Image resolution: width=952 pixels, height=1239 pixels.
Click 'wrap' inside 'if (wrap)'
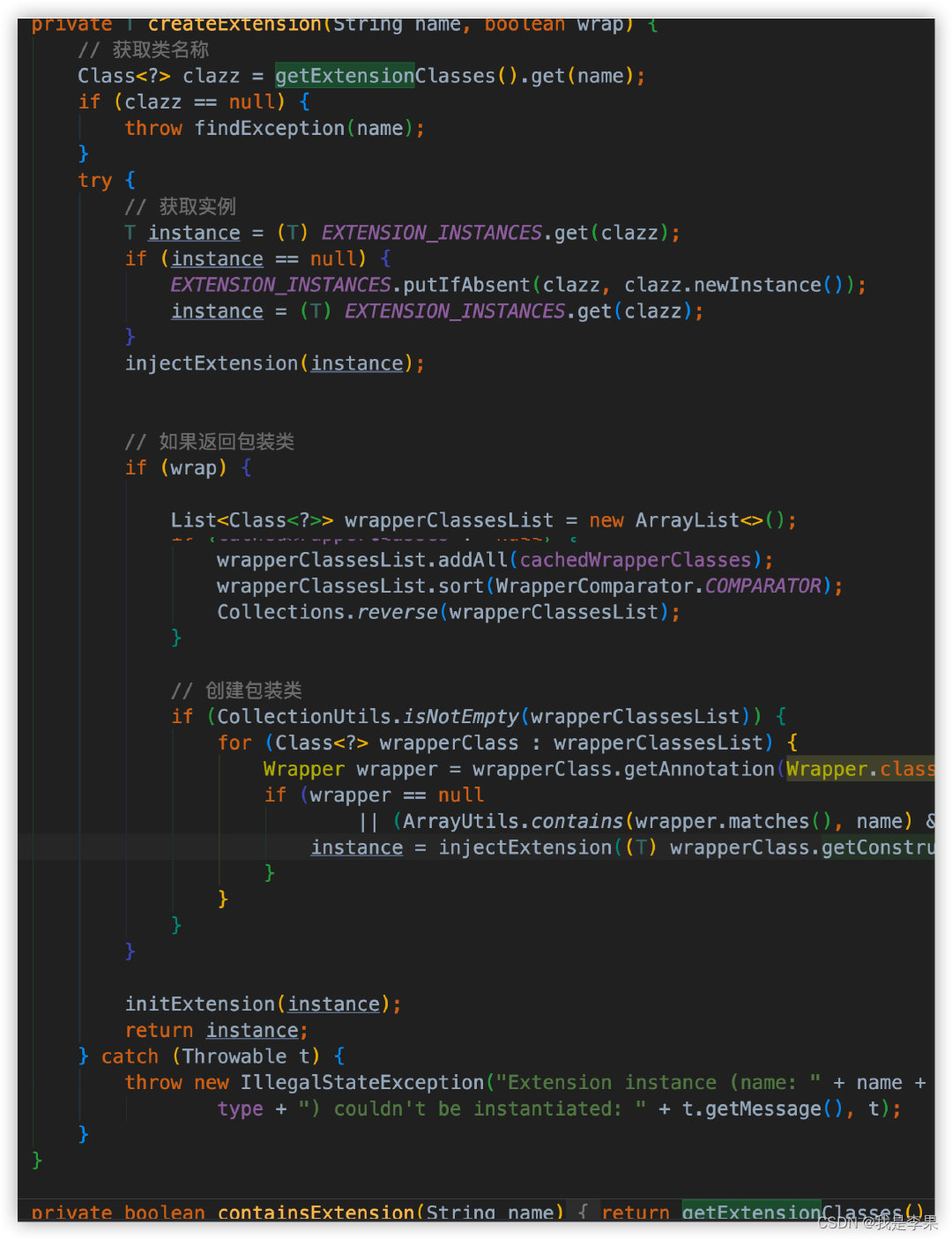point(193,468)
